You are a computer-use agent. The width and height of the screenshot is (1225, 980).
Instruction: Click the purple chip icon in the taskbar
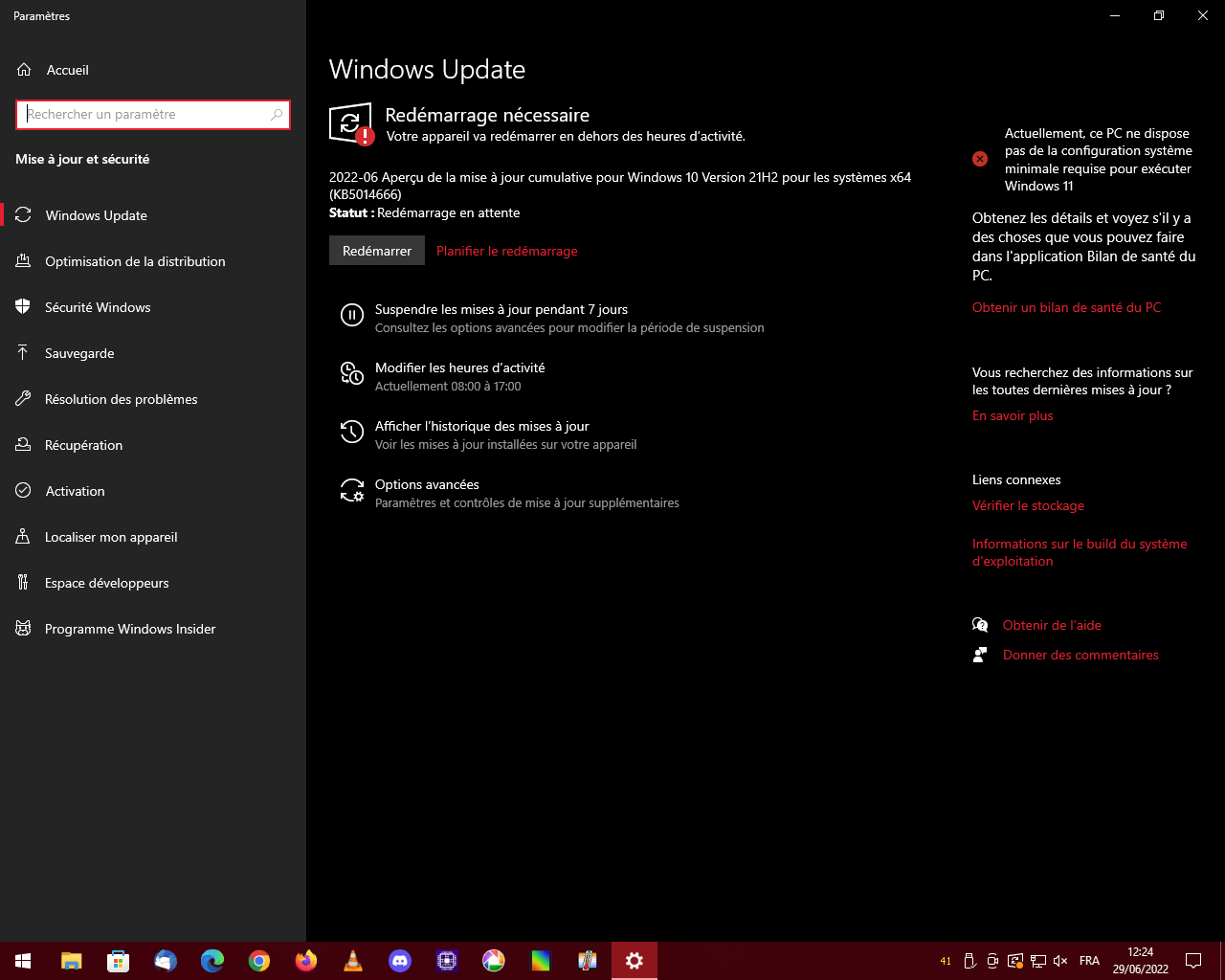(446, 961)
